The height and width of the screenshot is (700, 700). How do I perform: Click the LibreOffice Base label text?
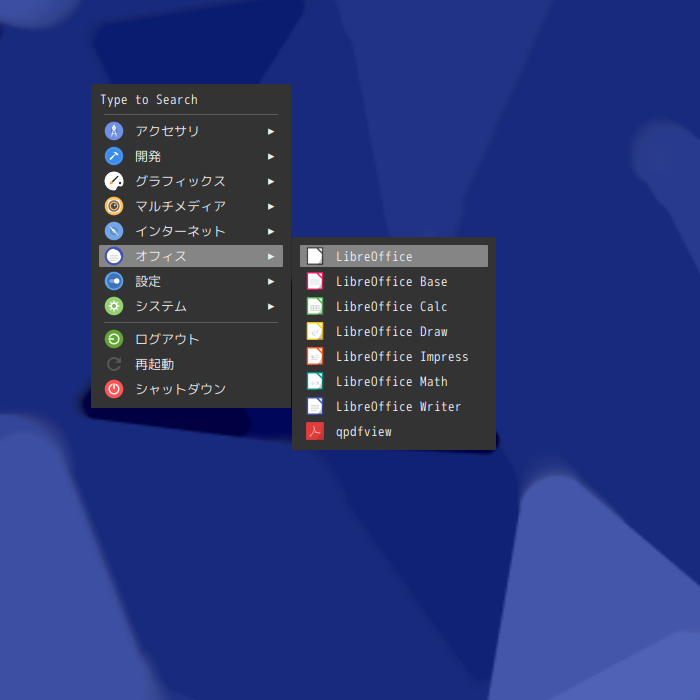tap(392, 281)
